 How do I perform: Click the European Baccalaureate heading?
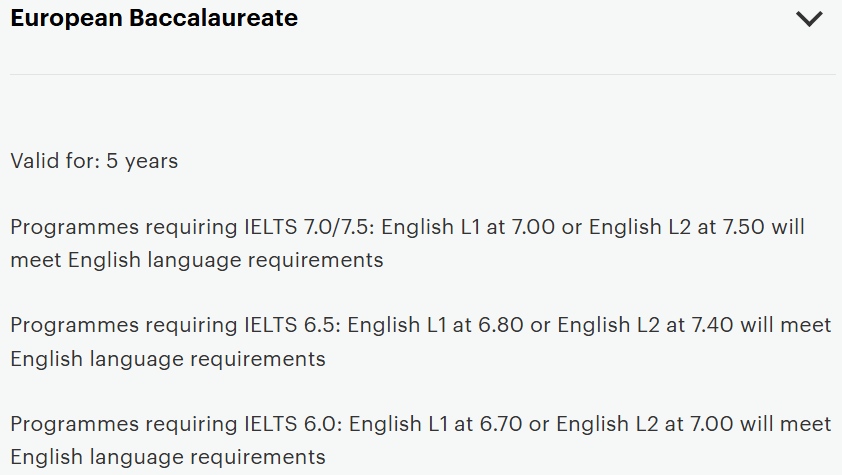click(154, 18)
